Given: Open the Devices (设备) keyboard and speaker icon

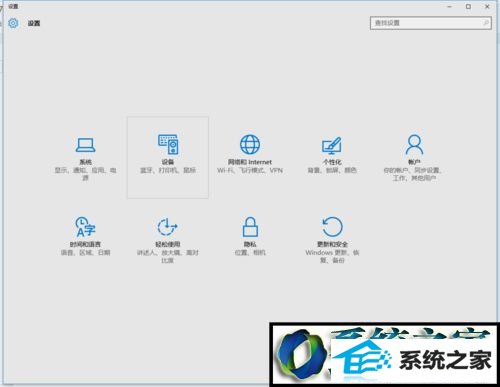Looking at the screenshot, I should click(168, 144).
